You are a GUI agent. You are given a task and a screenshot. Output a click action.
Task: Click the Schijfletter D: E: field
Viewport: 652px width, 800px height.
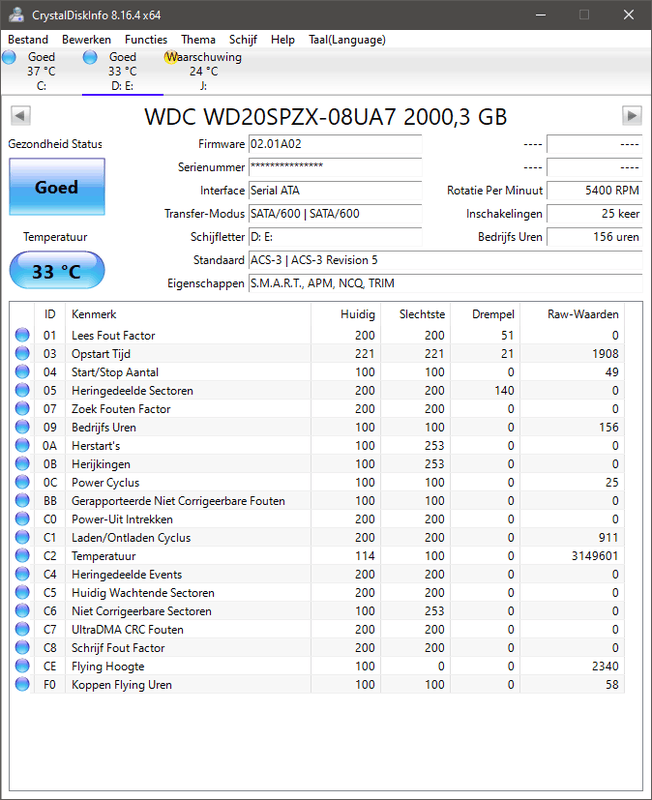coord(335,237)
